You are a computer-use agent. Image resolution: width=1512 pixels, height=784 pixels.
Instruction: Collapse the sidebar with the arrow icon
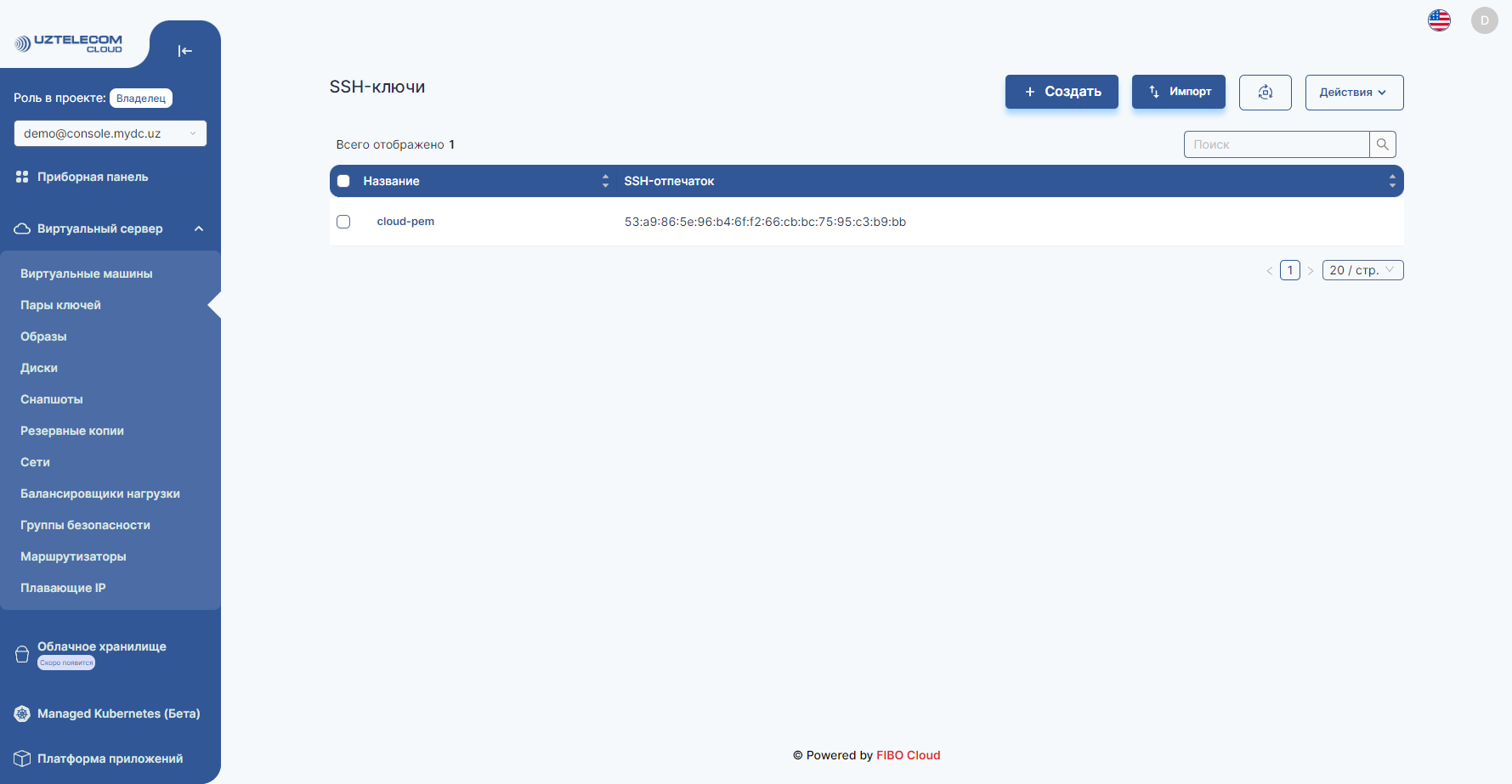(x=185, y=51)
